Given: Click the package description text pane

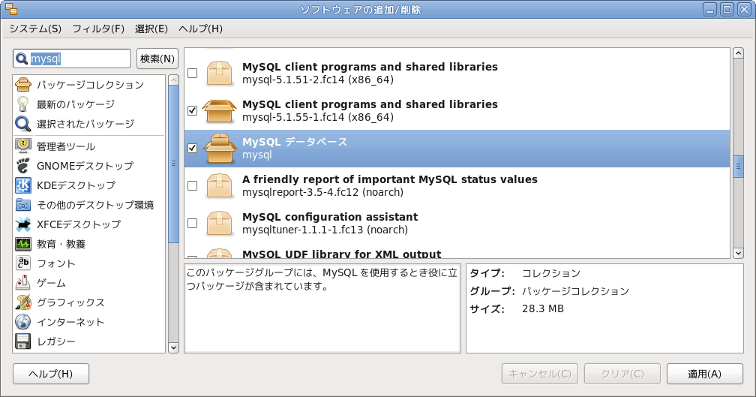Looking at the screenshot, I should 322,308.
